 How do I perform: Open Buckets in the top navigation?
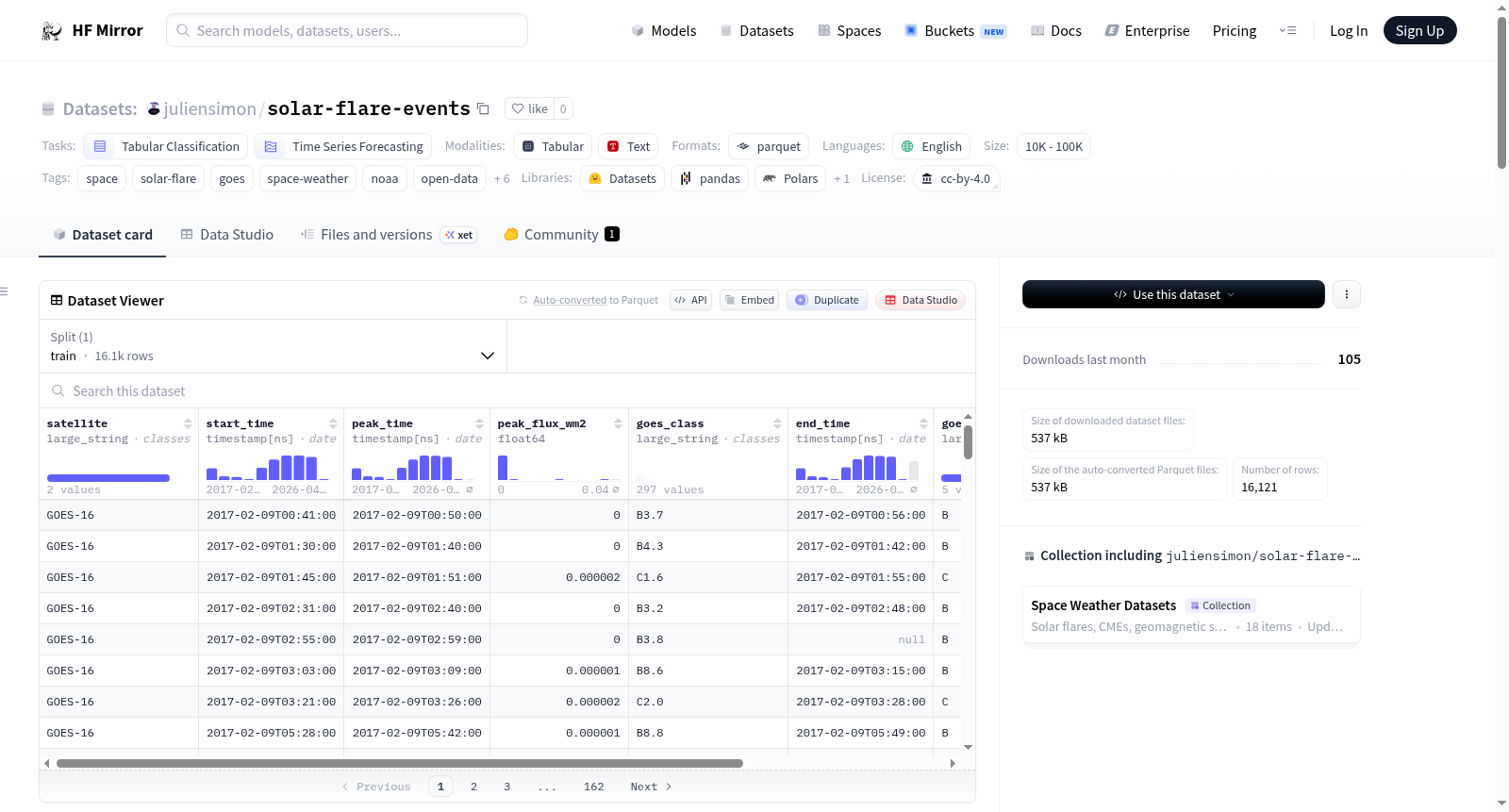955,30
